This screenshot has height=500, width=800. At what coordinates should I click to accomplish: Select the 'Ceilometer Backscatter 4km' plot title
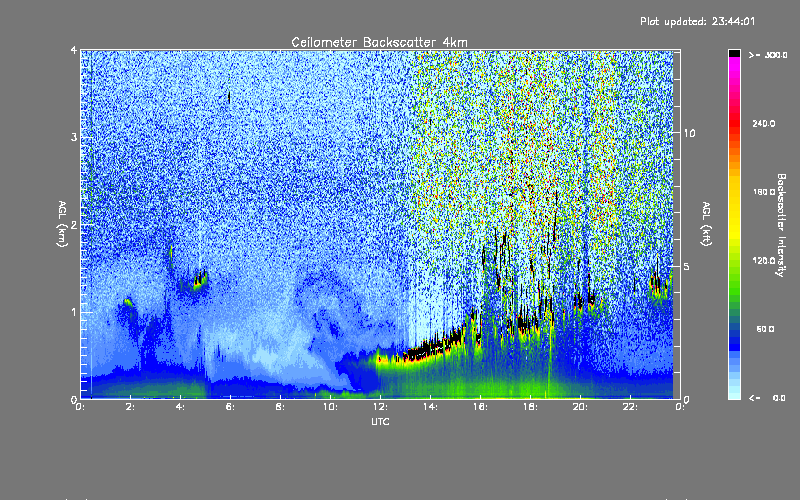click(x=379, y=42)
